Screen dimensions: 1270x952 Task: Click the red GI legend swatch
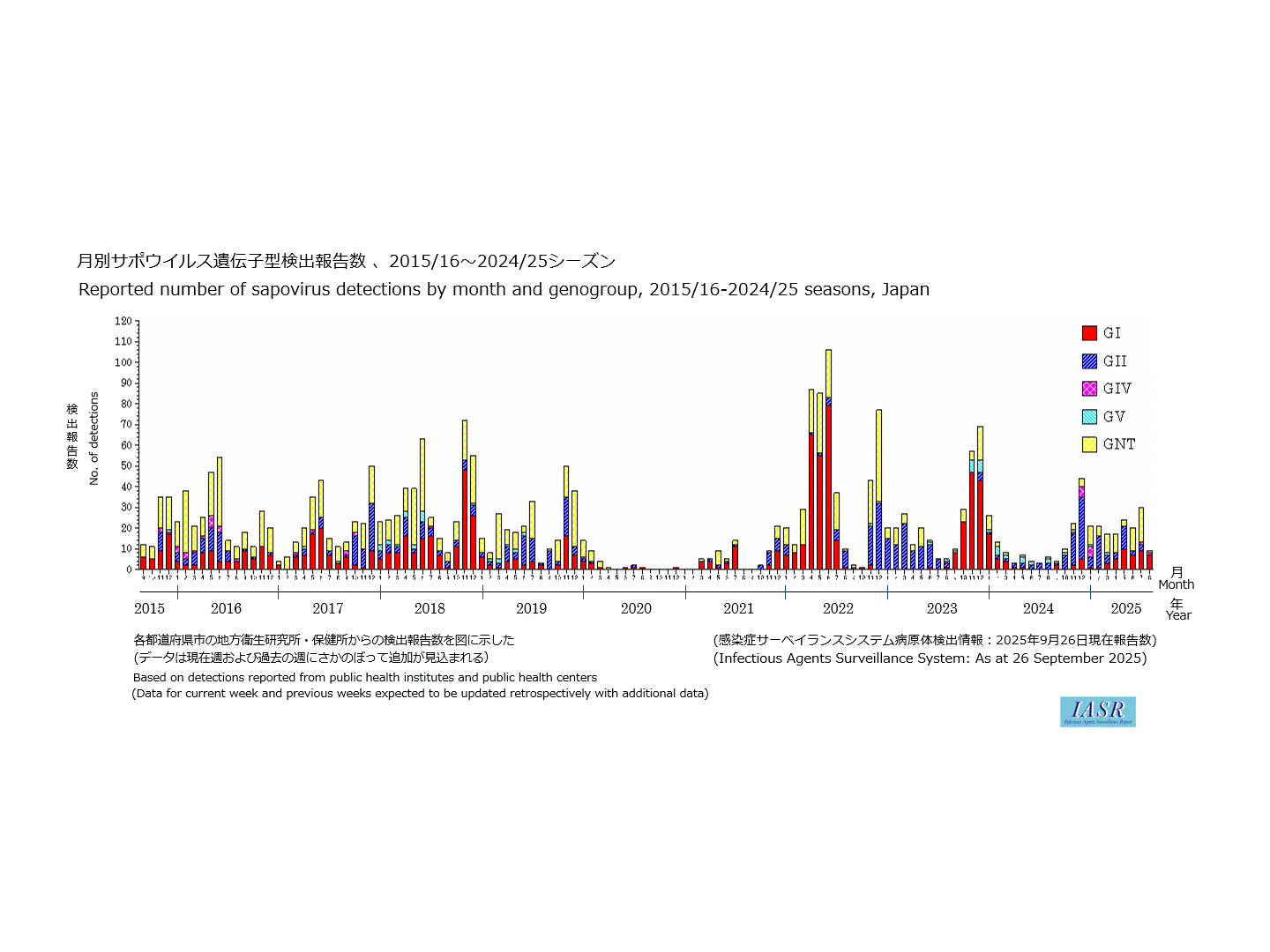tap(1089, 333)
